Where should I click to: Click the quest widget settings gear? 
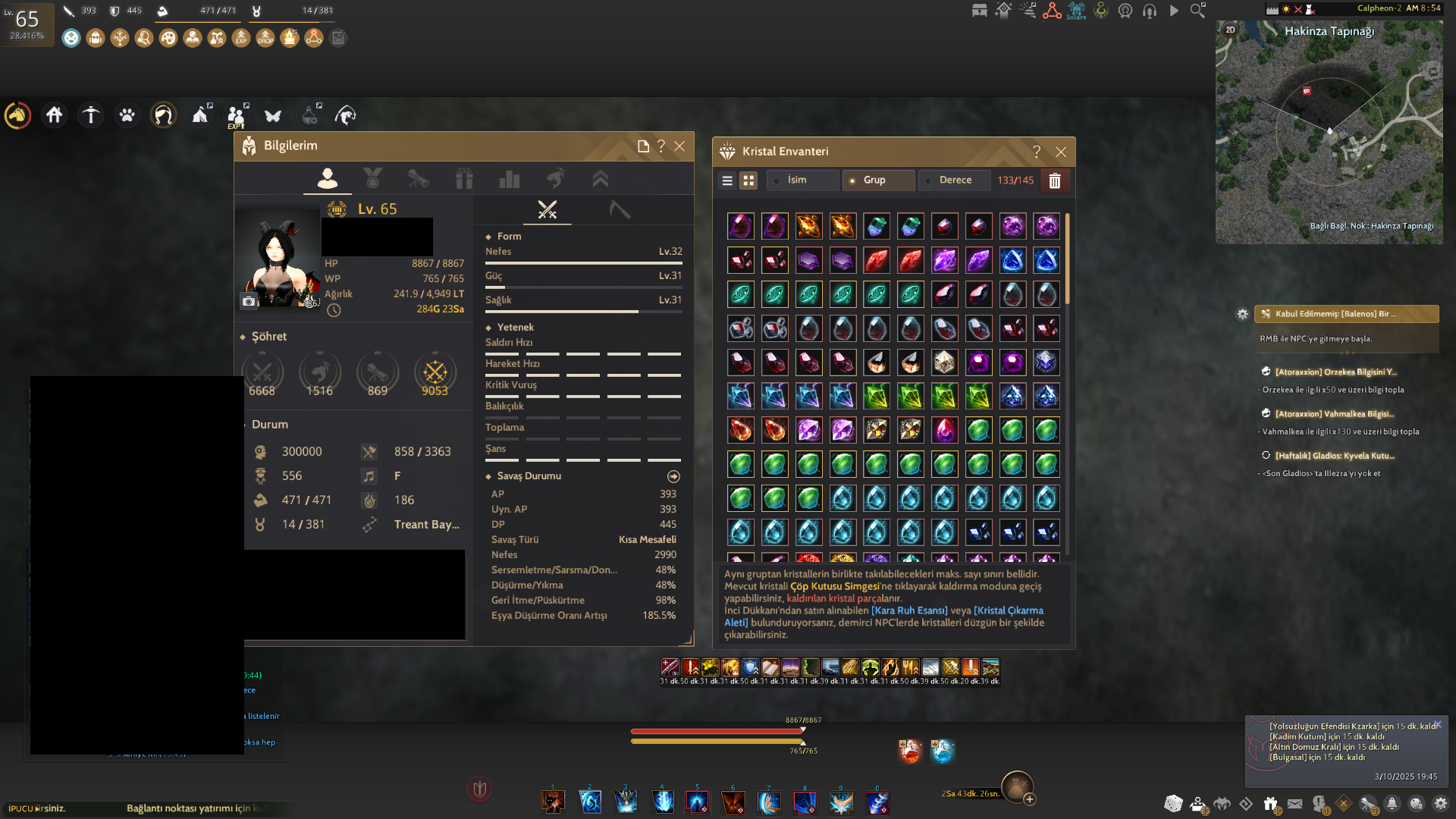[x=1242, y=314]
